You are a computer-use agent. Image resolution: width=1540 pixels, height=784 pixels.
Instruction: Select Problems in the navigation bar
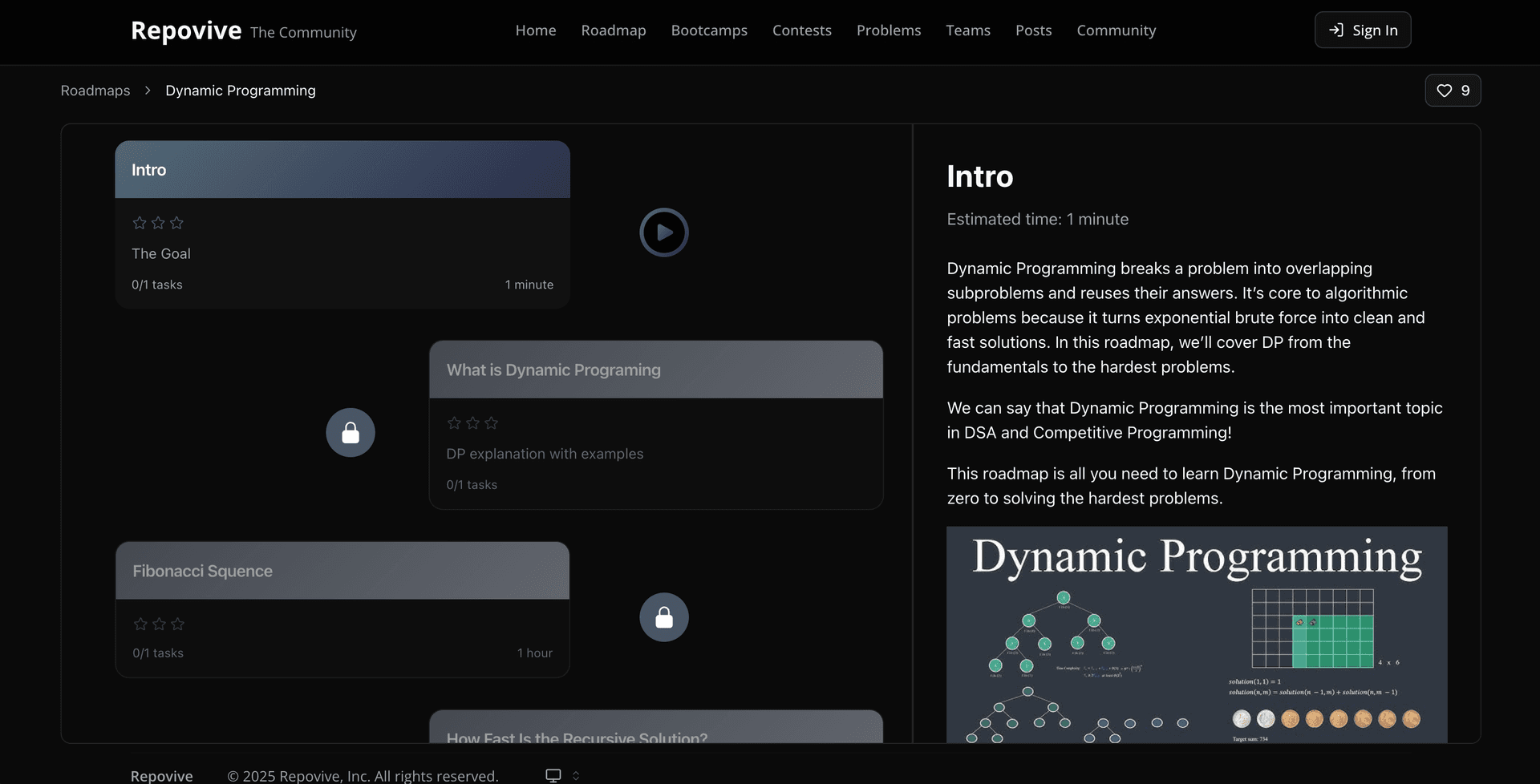(889, 30)
